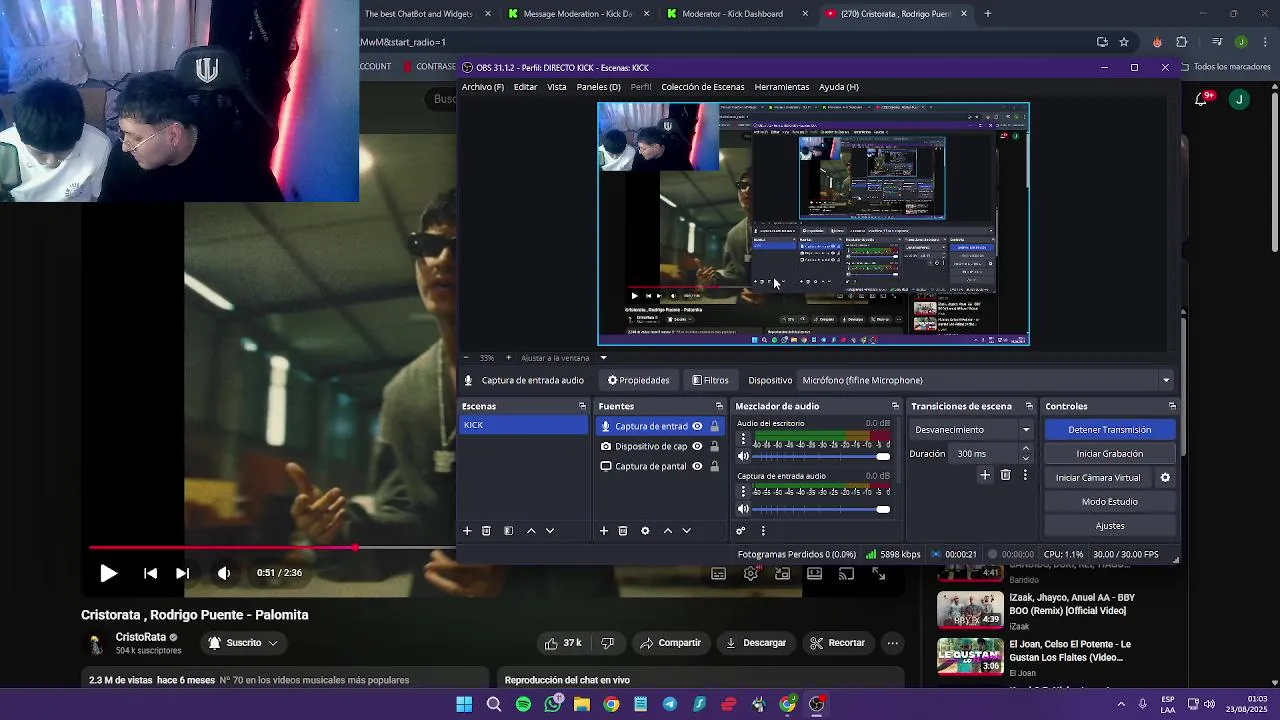
Task: Add a scene transition with plus icon
Action: point(985,476)
